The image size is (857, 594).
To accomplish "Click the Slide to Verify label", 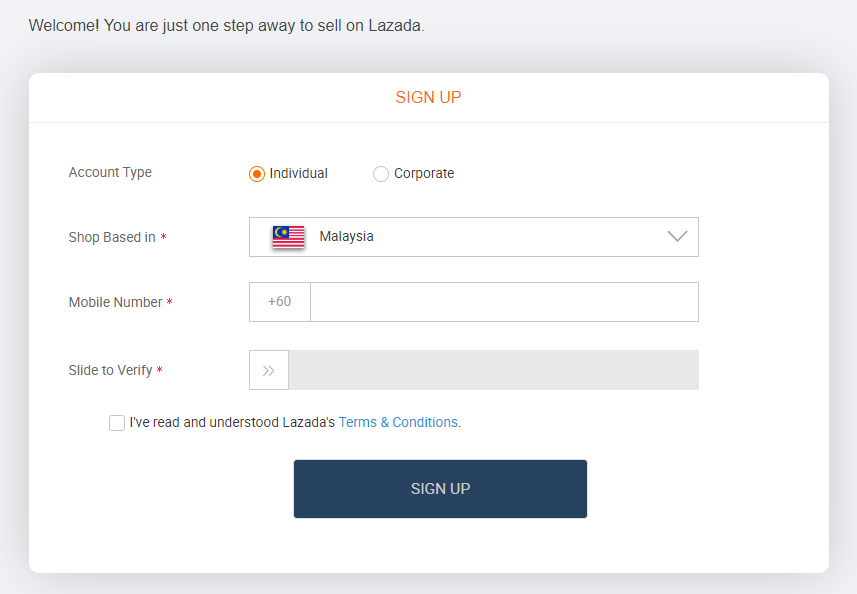I will click(110, 370).
